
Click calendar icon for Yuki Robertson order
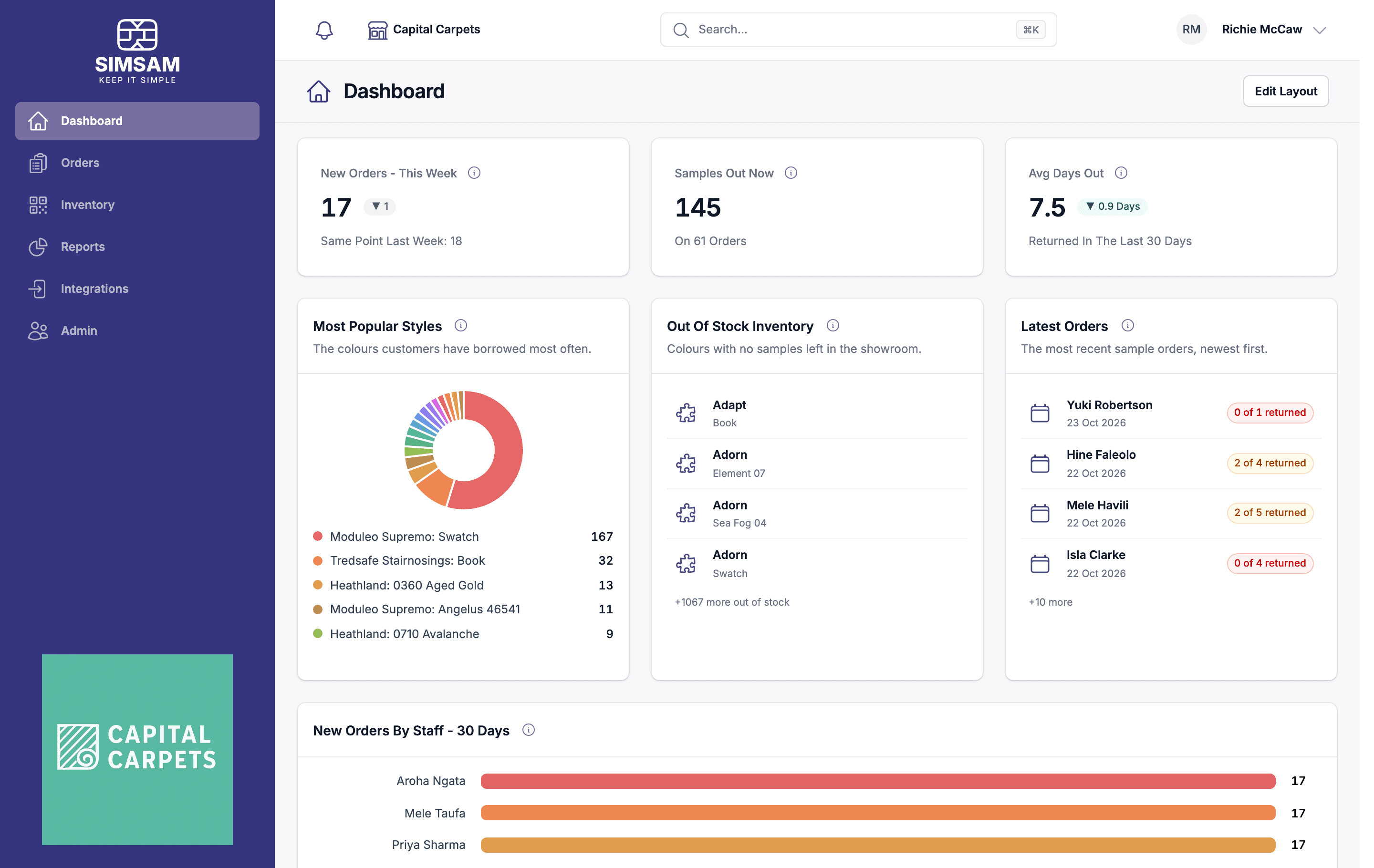point(1040,413)
